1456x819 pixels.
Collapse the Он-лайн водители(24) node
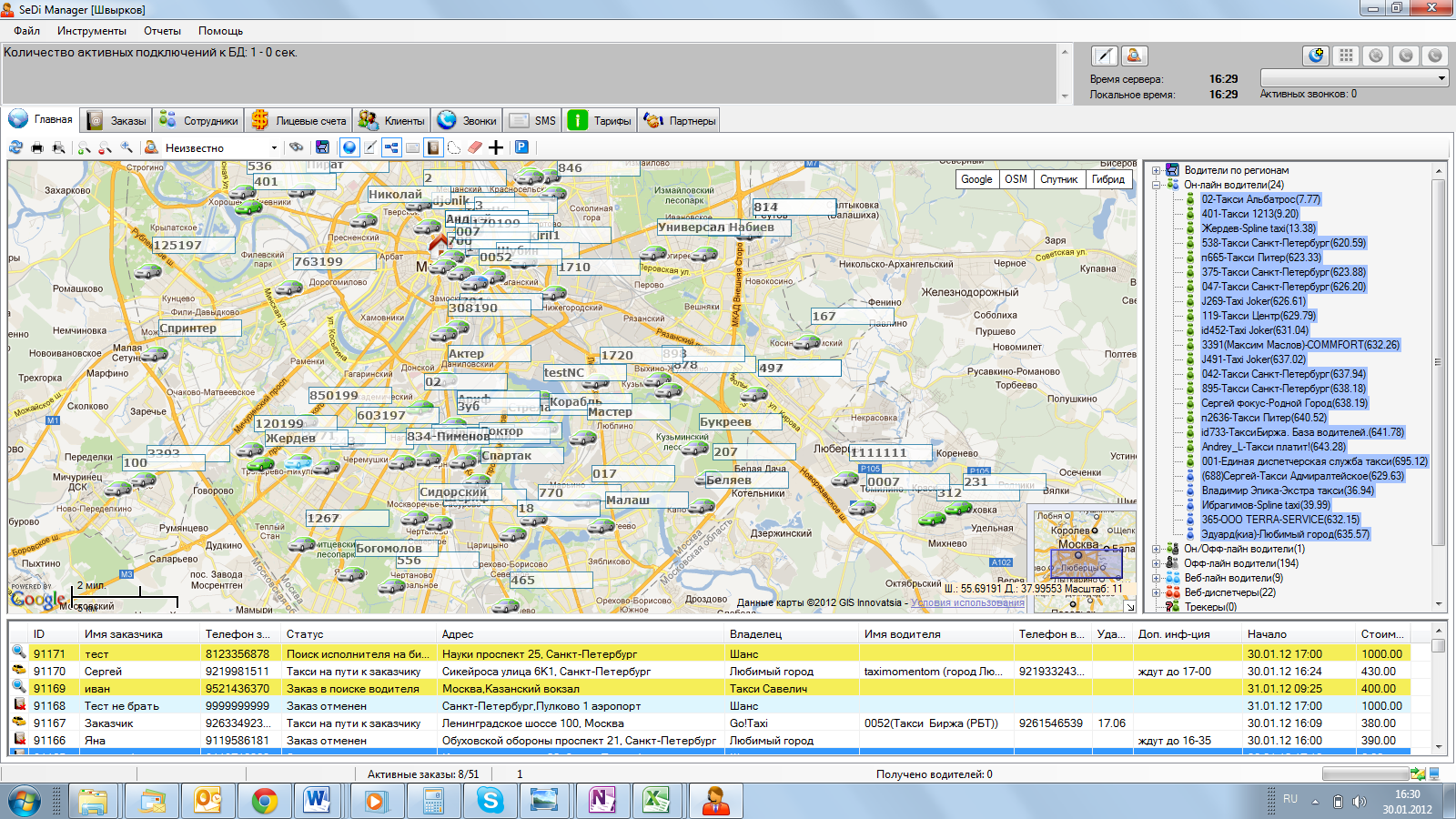click(1156, 185)
